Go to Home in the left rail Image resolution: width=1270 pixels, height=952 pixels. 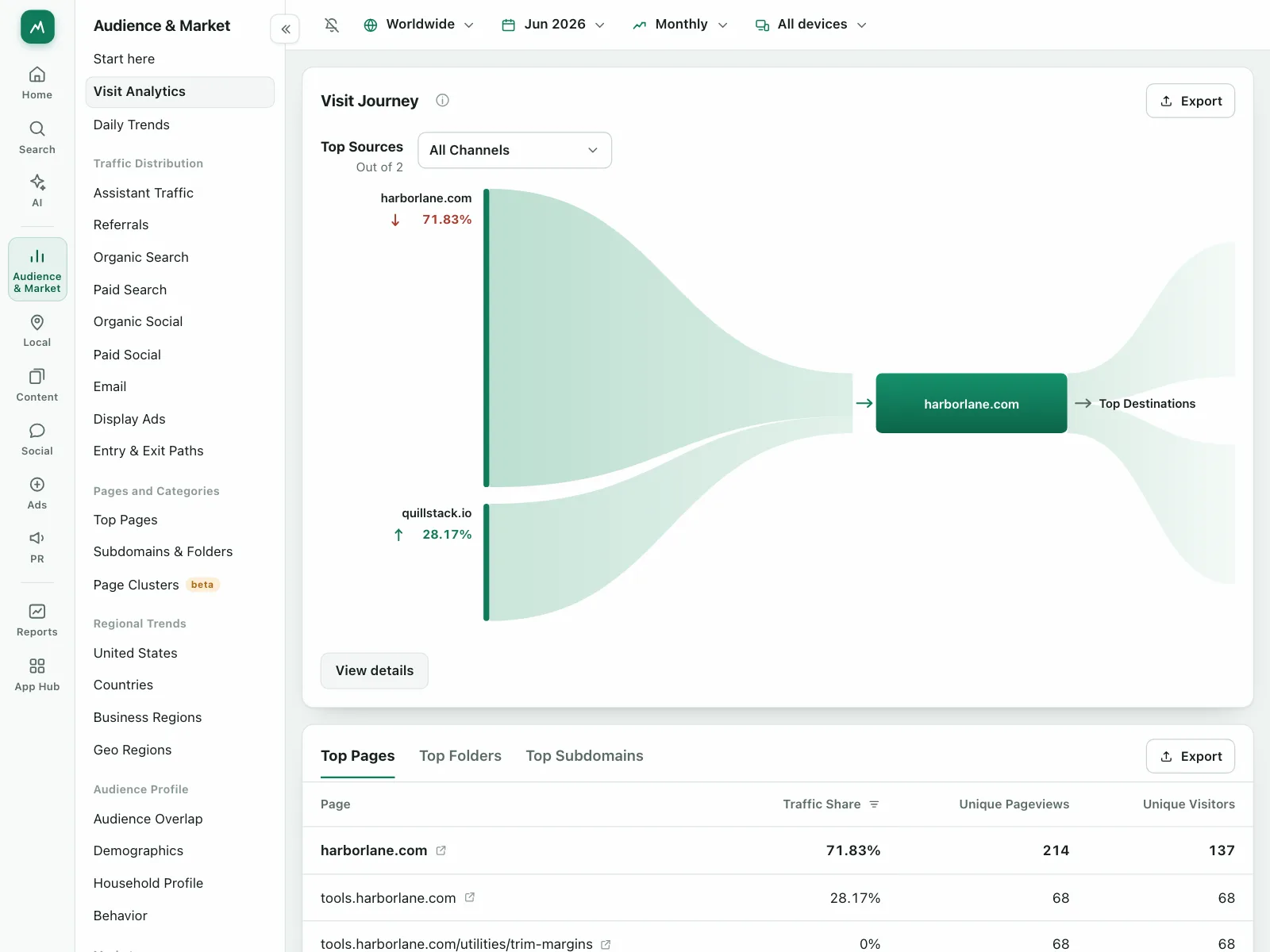[x=37, y=83]
